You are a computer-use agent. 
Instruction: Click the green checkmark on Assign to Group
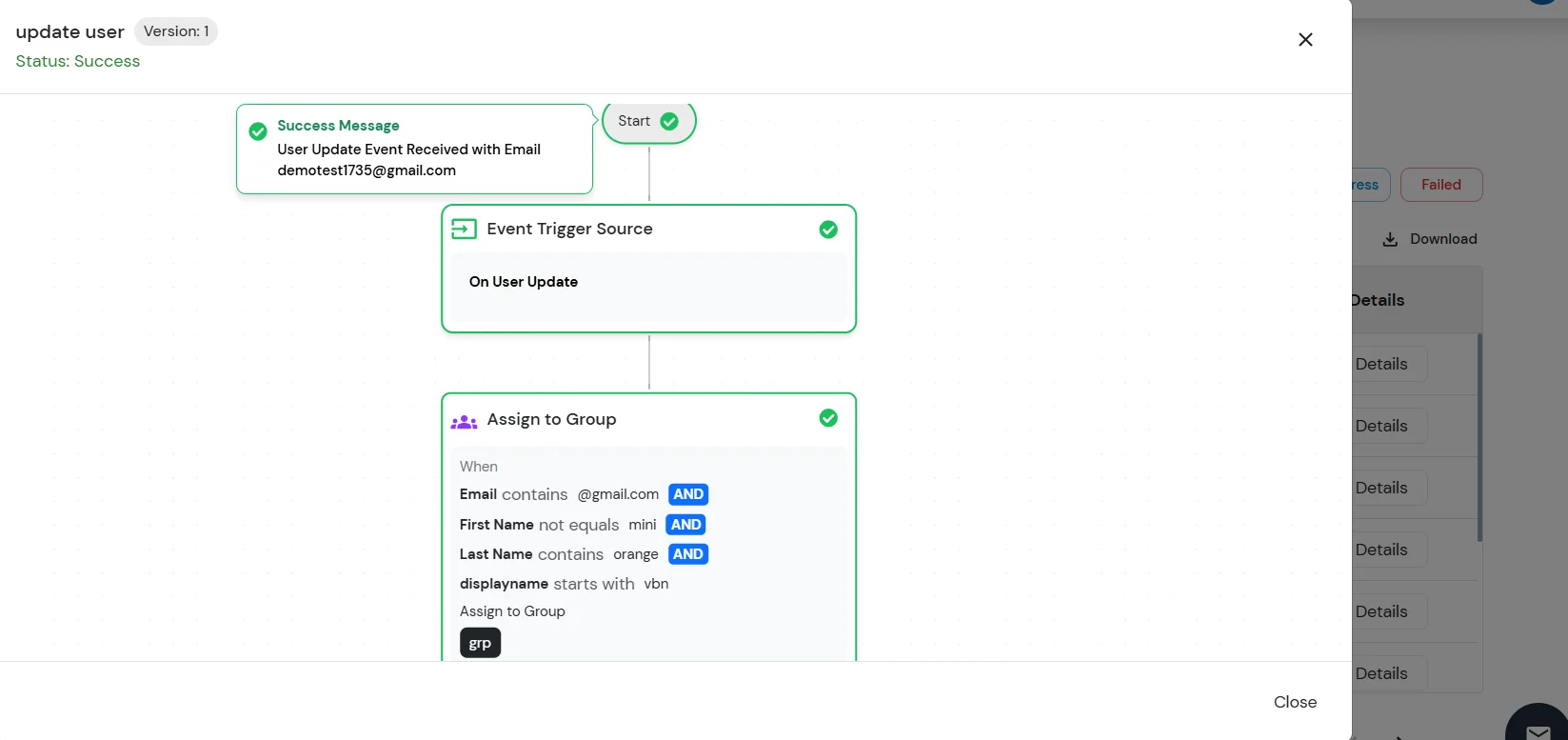click(x=828, y=418)
